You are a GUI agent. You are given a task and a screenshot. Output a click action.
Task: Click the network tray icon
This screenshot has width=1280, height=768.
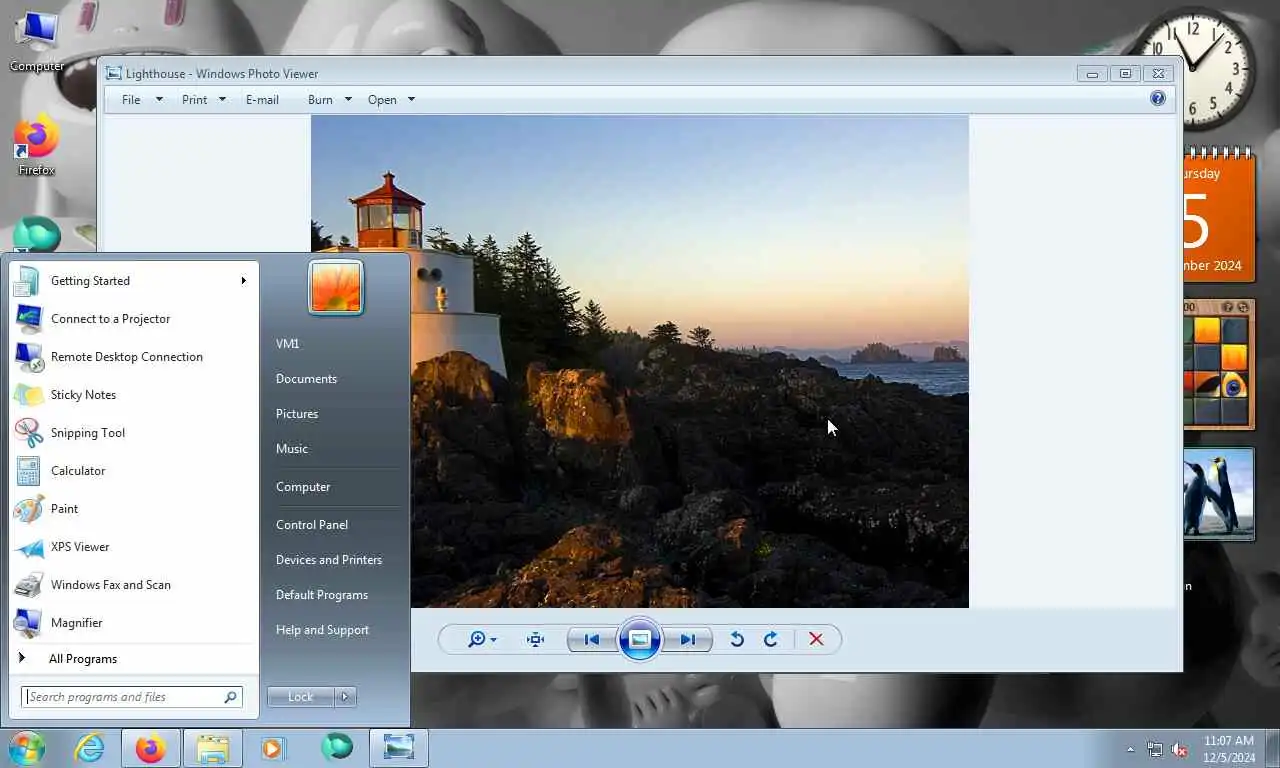pos(1155,749)
